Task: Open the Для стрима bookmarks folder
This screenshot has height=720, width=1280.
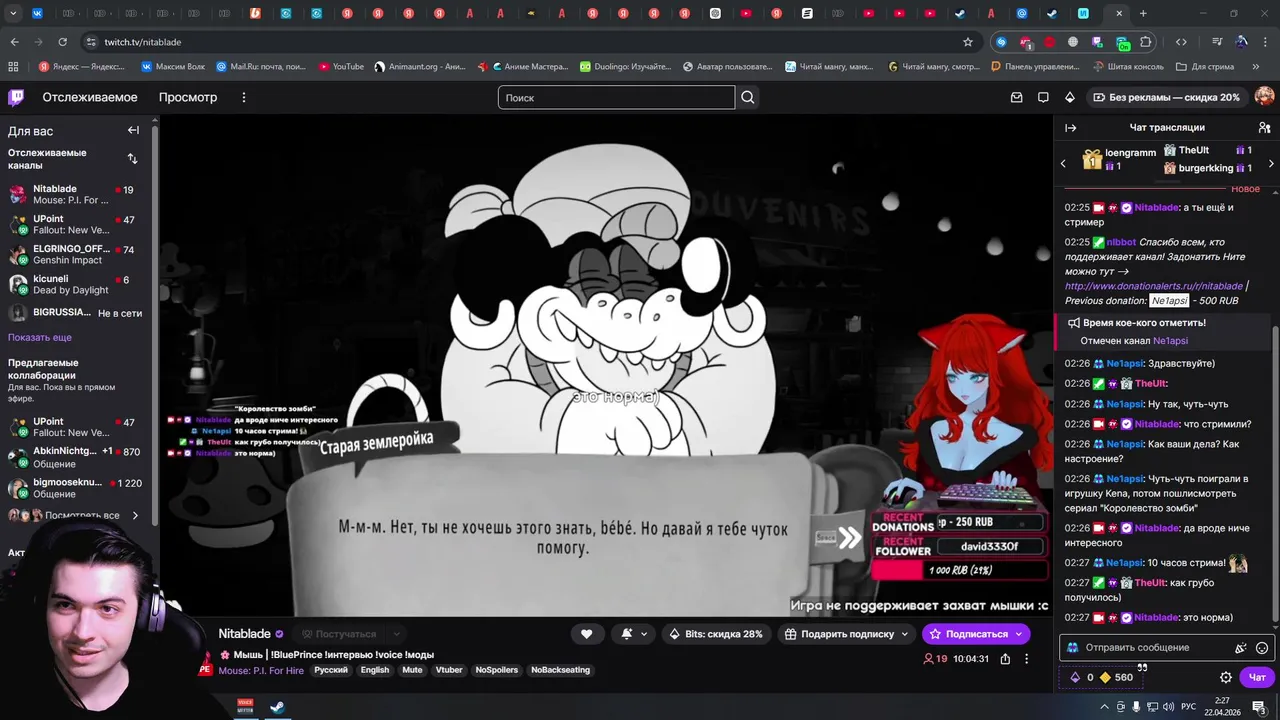Action: [1205, 67]
